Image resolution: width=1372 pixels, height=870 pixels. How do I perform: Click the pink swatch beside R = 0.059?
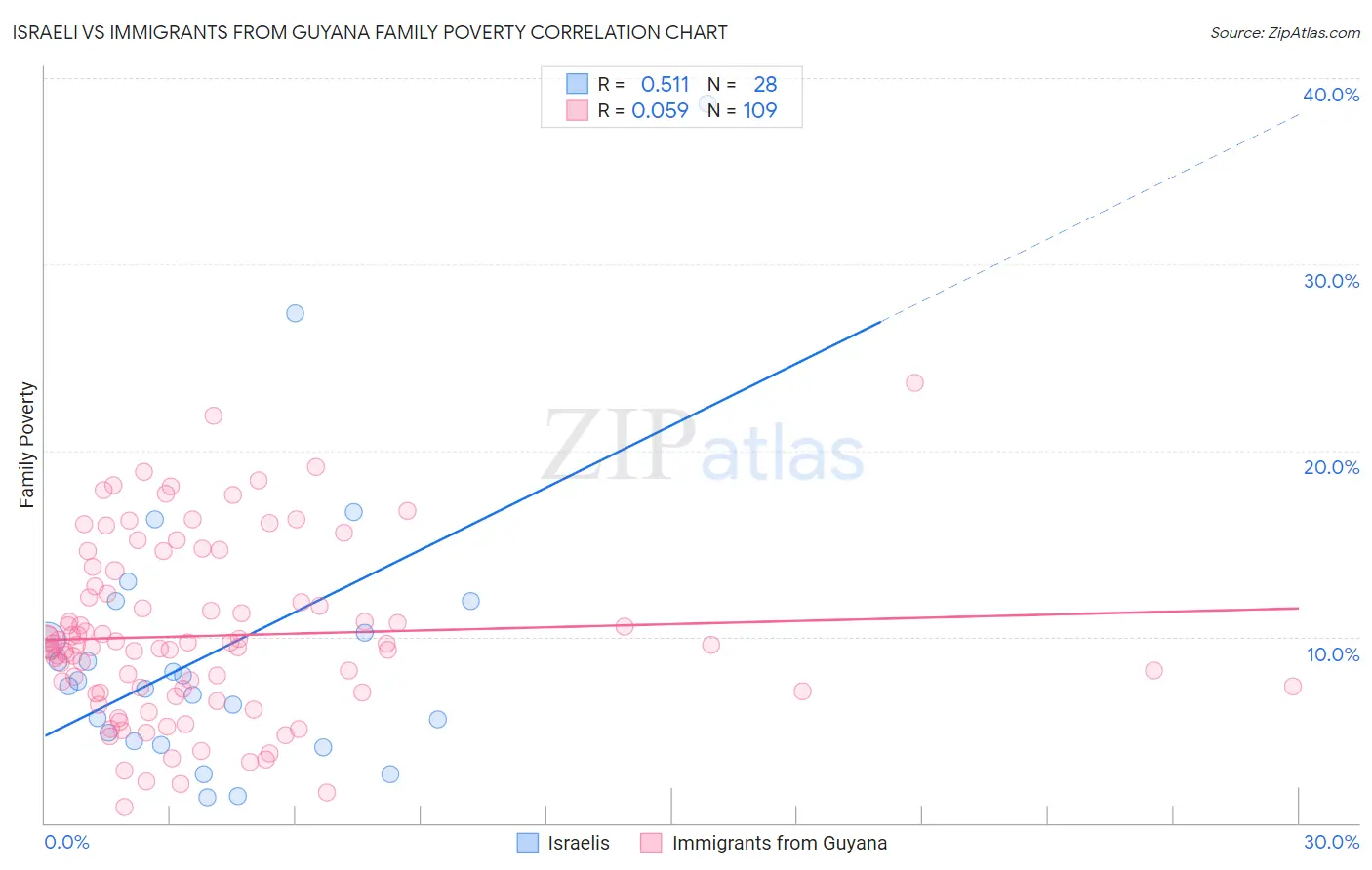(x=577, y=110)
